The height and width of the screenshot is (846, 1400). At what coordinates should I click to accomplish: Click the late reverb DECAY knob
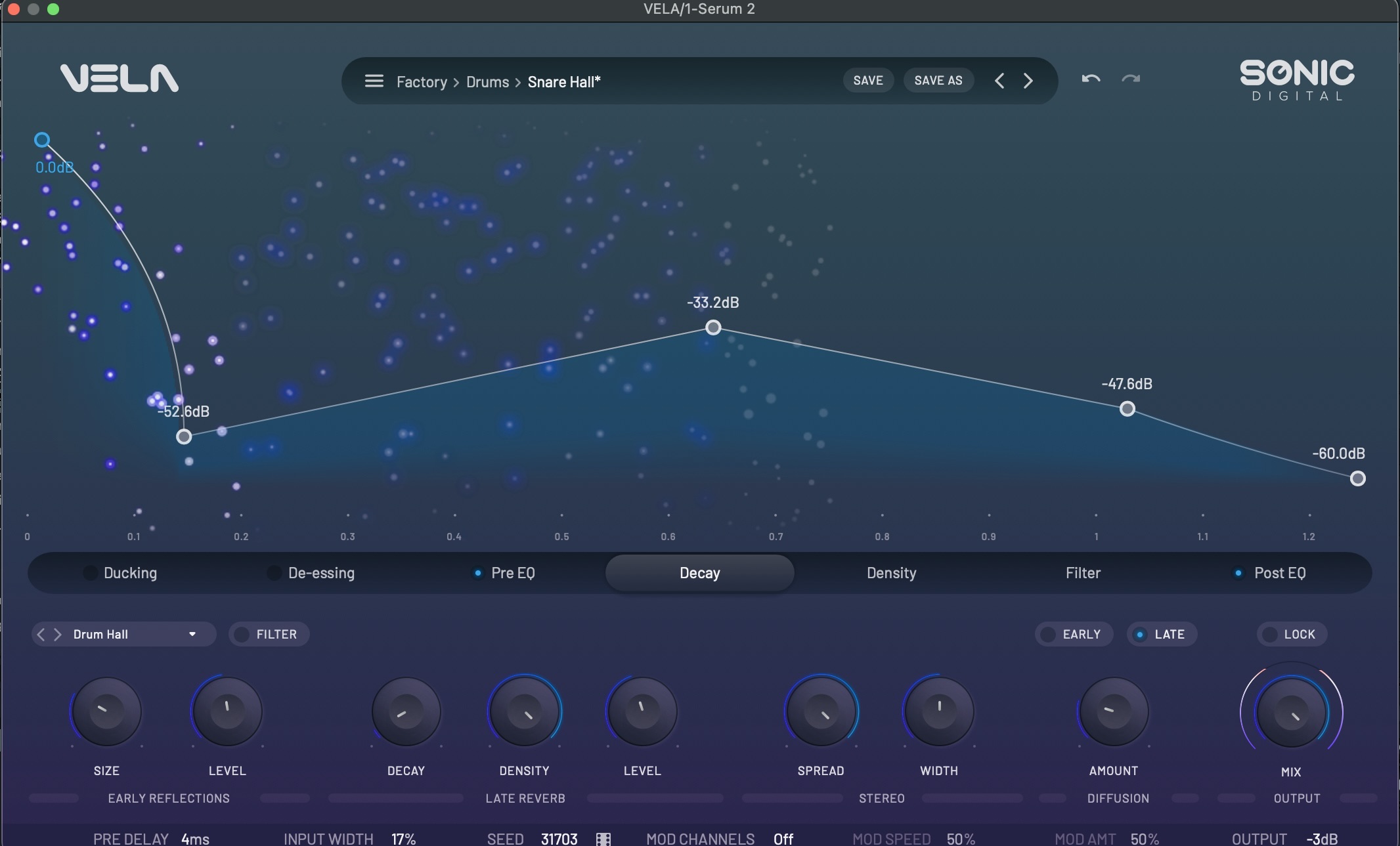pyautogui.click(x=406, y=711)
